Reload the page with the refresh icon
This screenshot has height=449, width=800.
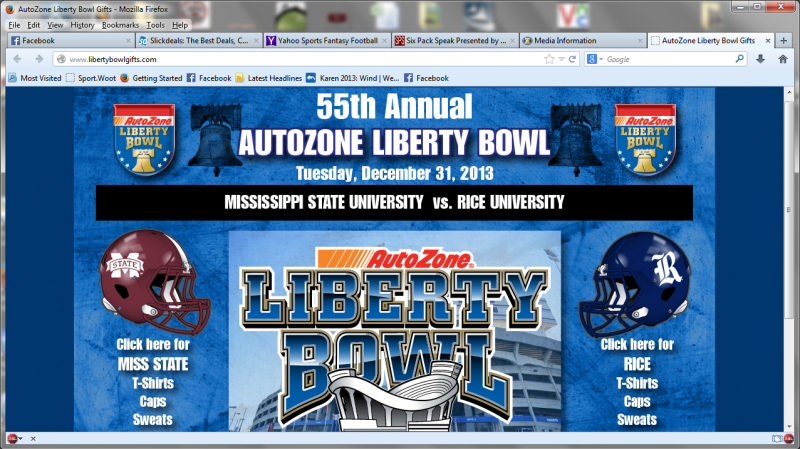[x=572, y=59]
